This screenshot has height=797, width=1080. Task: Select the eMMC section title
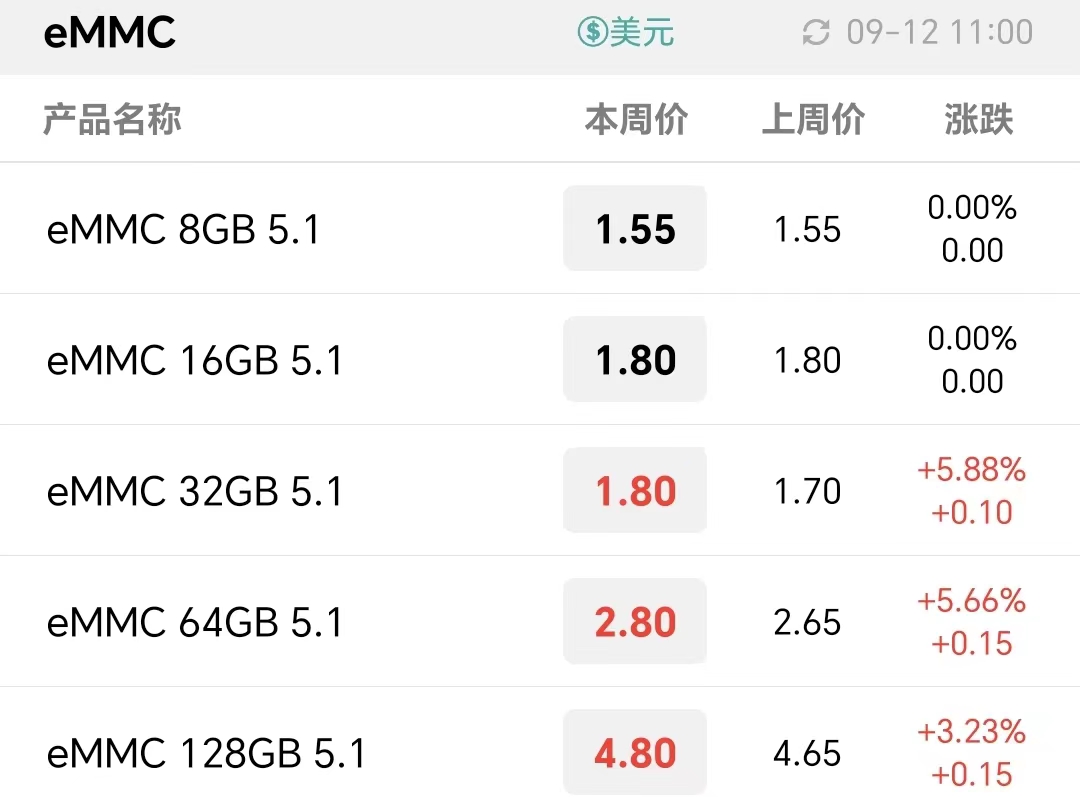tap(110, 32)
